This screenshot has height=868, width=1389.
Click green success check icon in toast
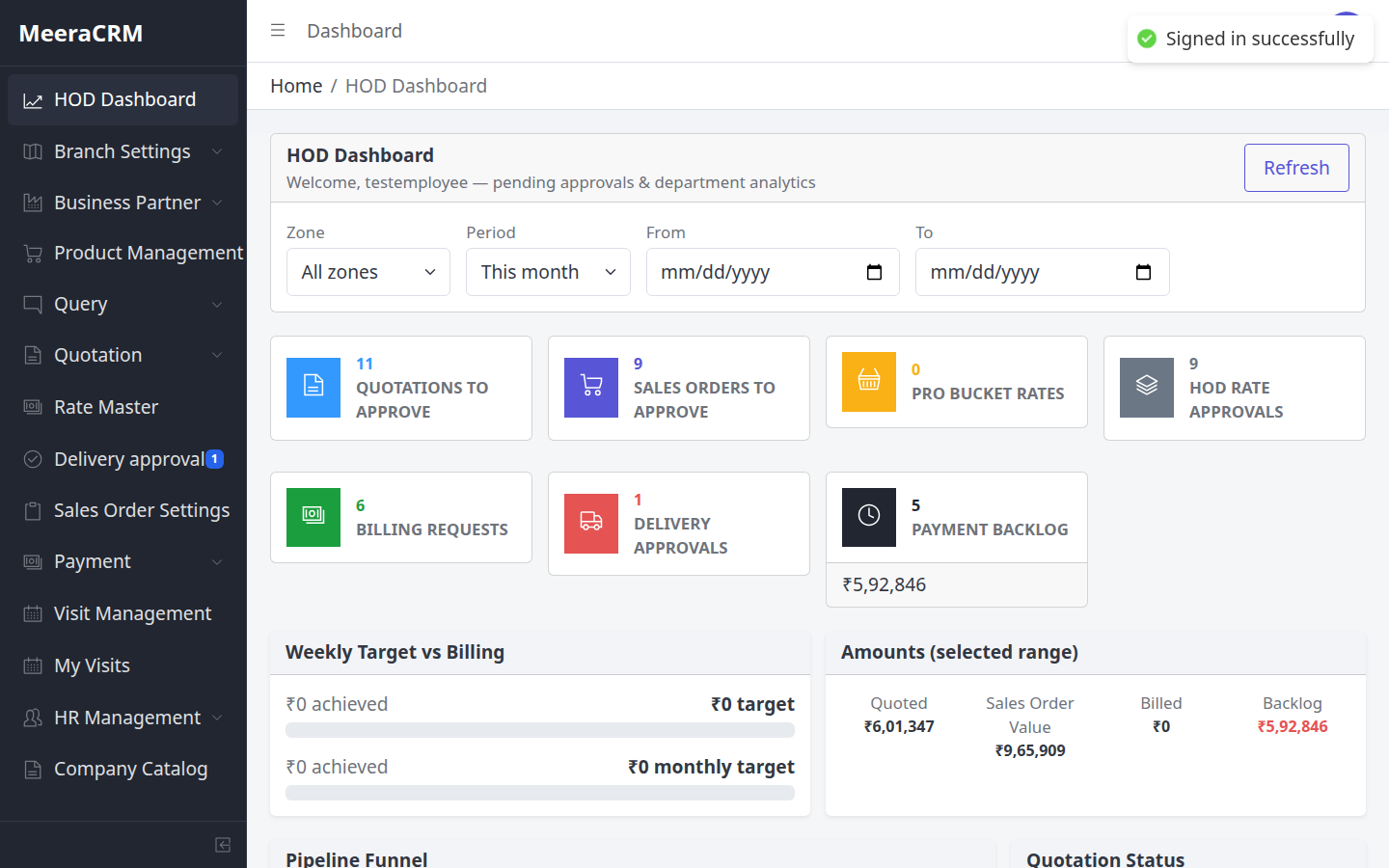click(x=1147, y=39)
